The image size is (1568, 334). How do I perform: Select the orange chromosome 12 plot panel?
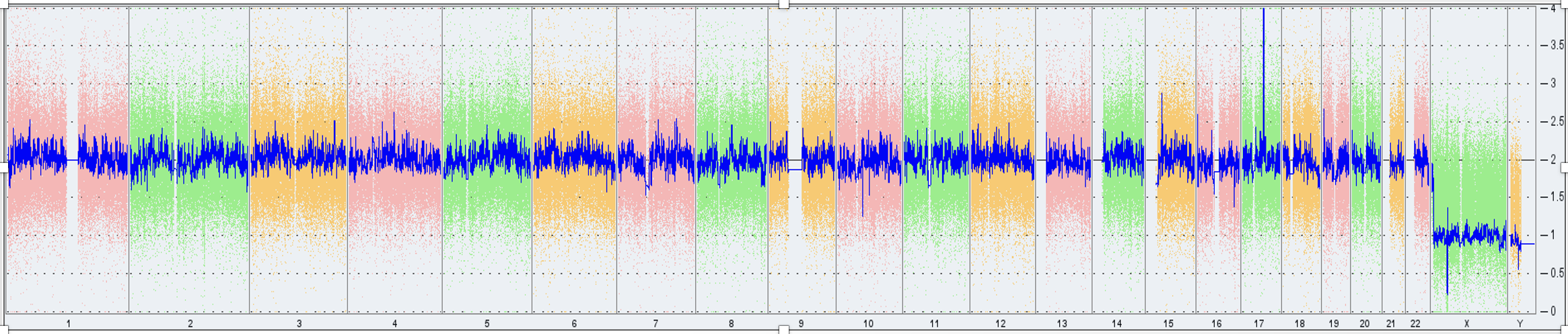pyautogui.click(x=1003, y=160)
